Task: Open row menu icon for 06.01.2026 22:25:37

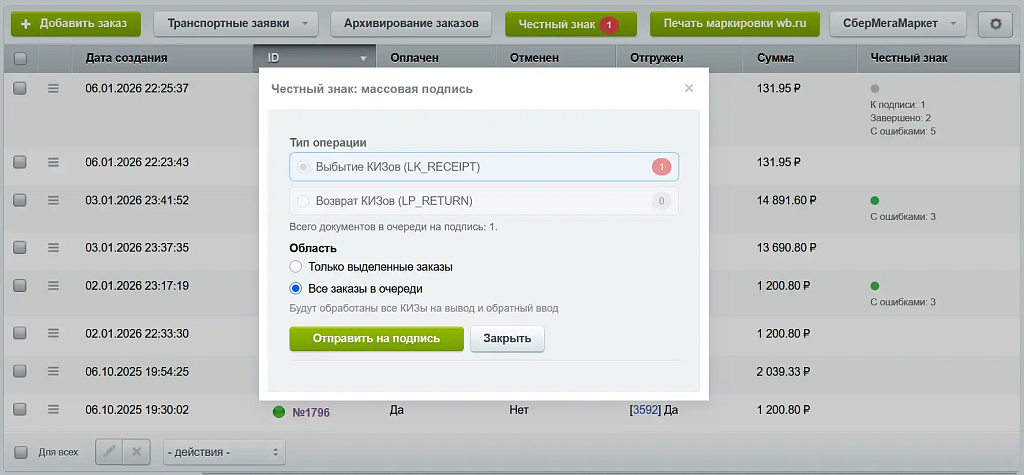Action: 54,88
